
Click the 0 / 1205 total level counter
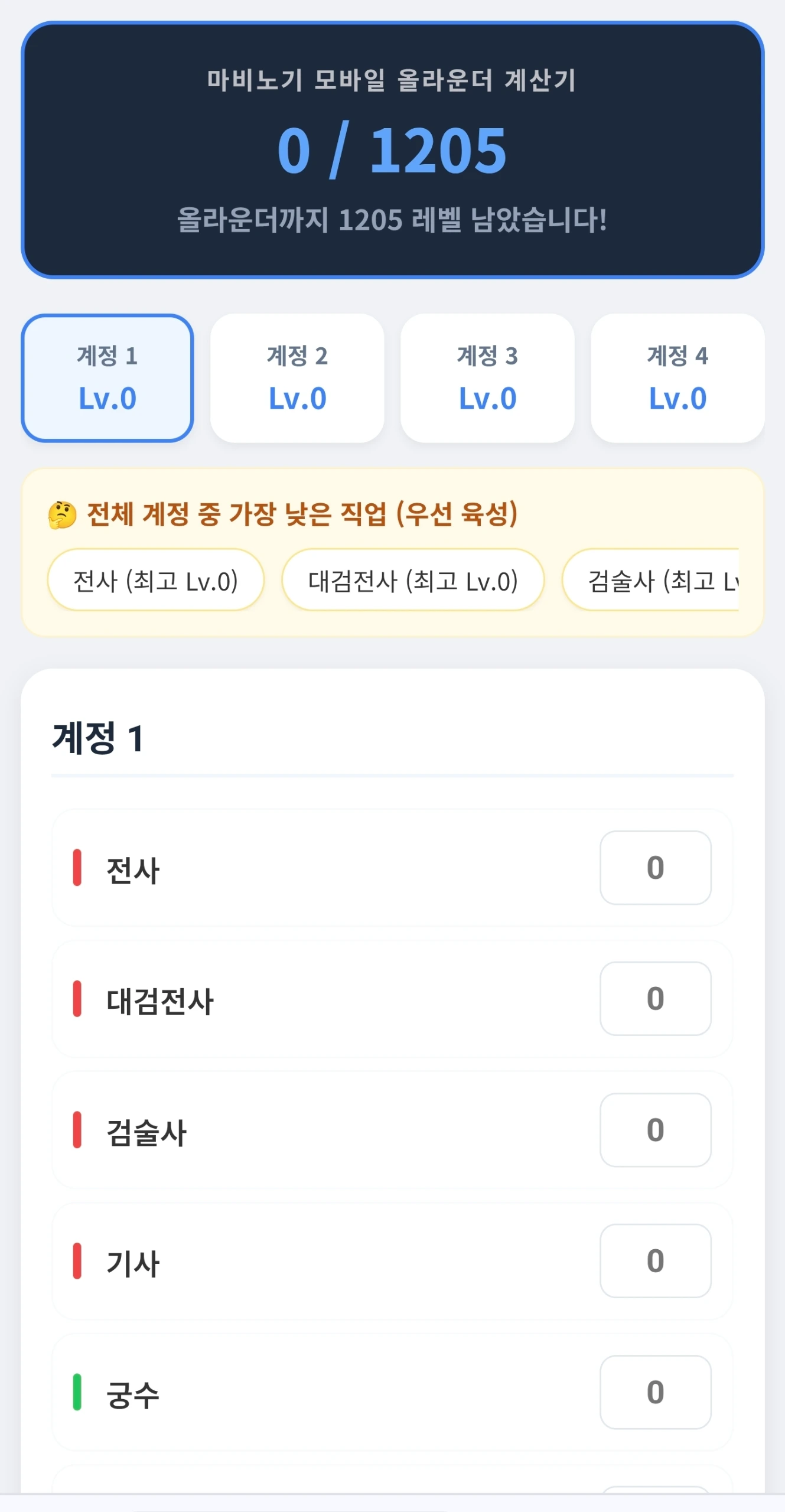392,151
